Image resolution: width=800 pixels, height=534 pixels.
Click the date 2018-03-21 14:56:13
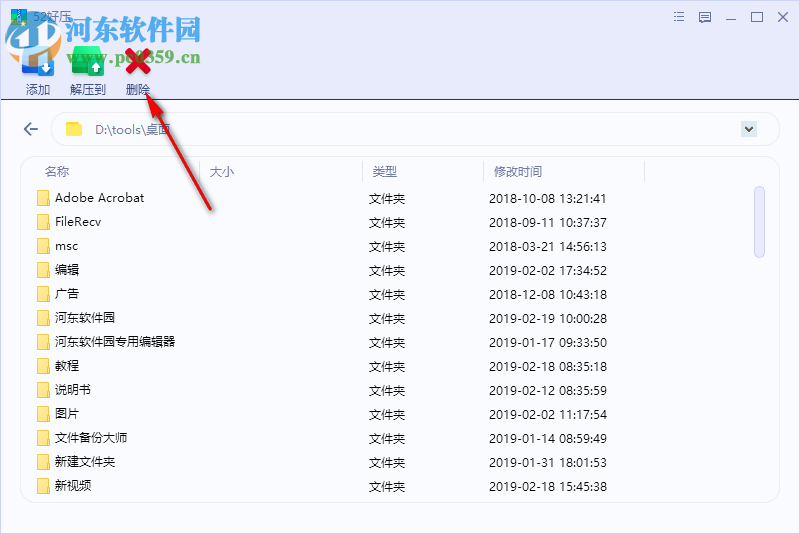pyautogui.click(x=547, y=246)
